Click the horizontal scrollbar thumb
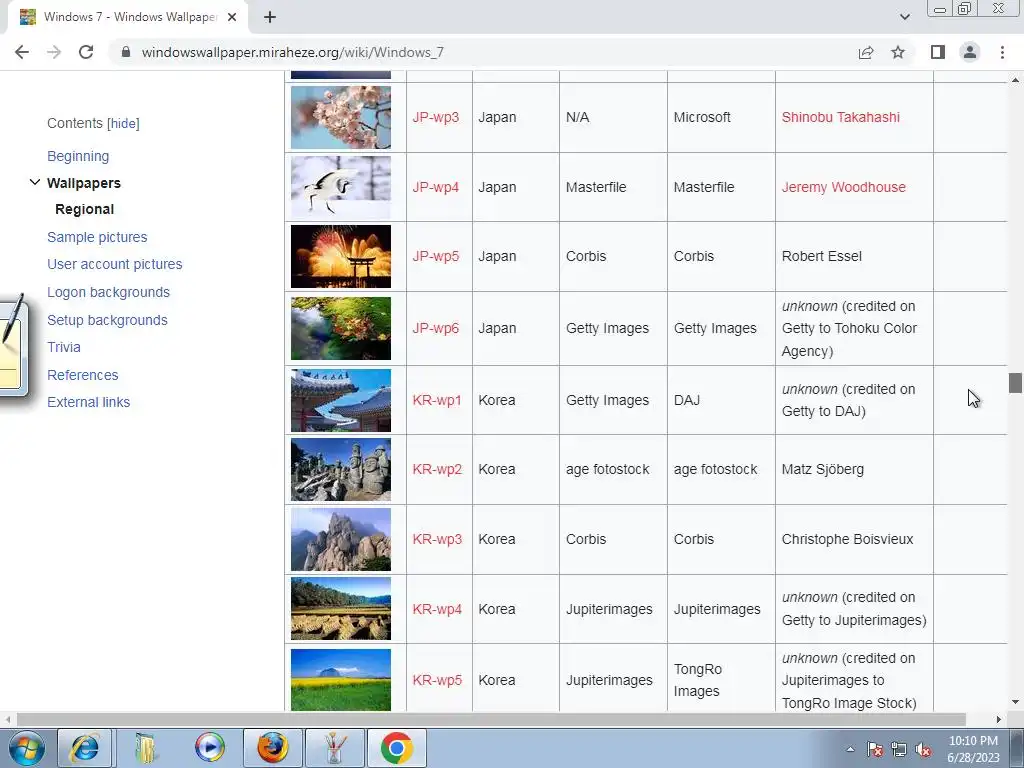 [491, 719]
